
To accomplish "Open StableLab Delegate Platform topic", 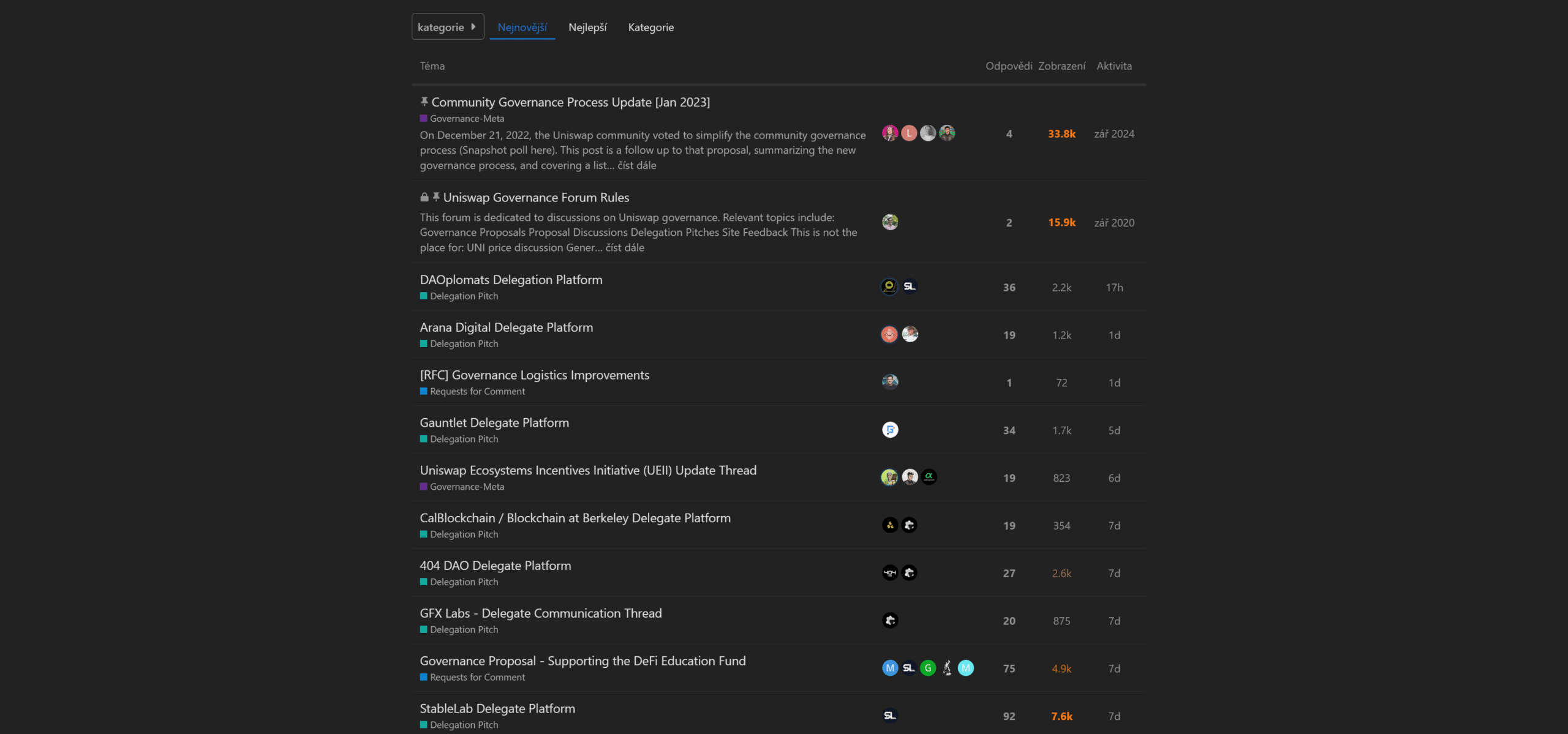I will pos(497,710).
